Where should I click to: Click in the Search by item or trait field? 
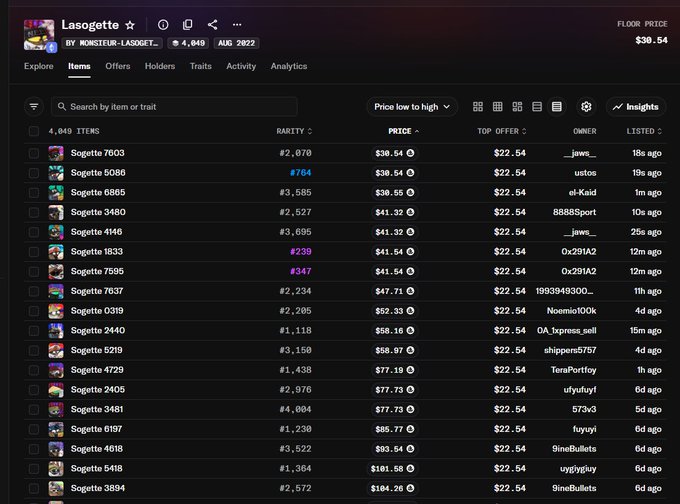tap(174, 107)
